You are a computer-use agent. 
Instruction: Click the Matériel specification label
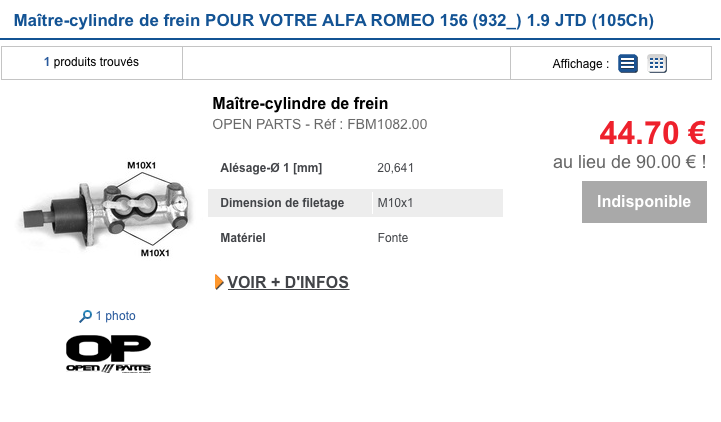pyautogui.click(x=243, y=238)
